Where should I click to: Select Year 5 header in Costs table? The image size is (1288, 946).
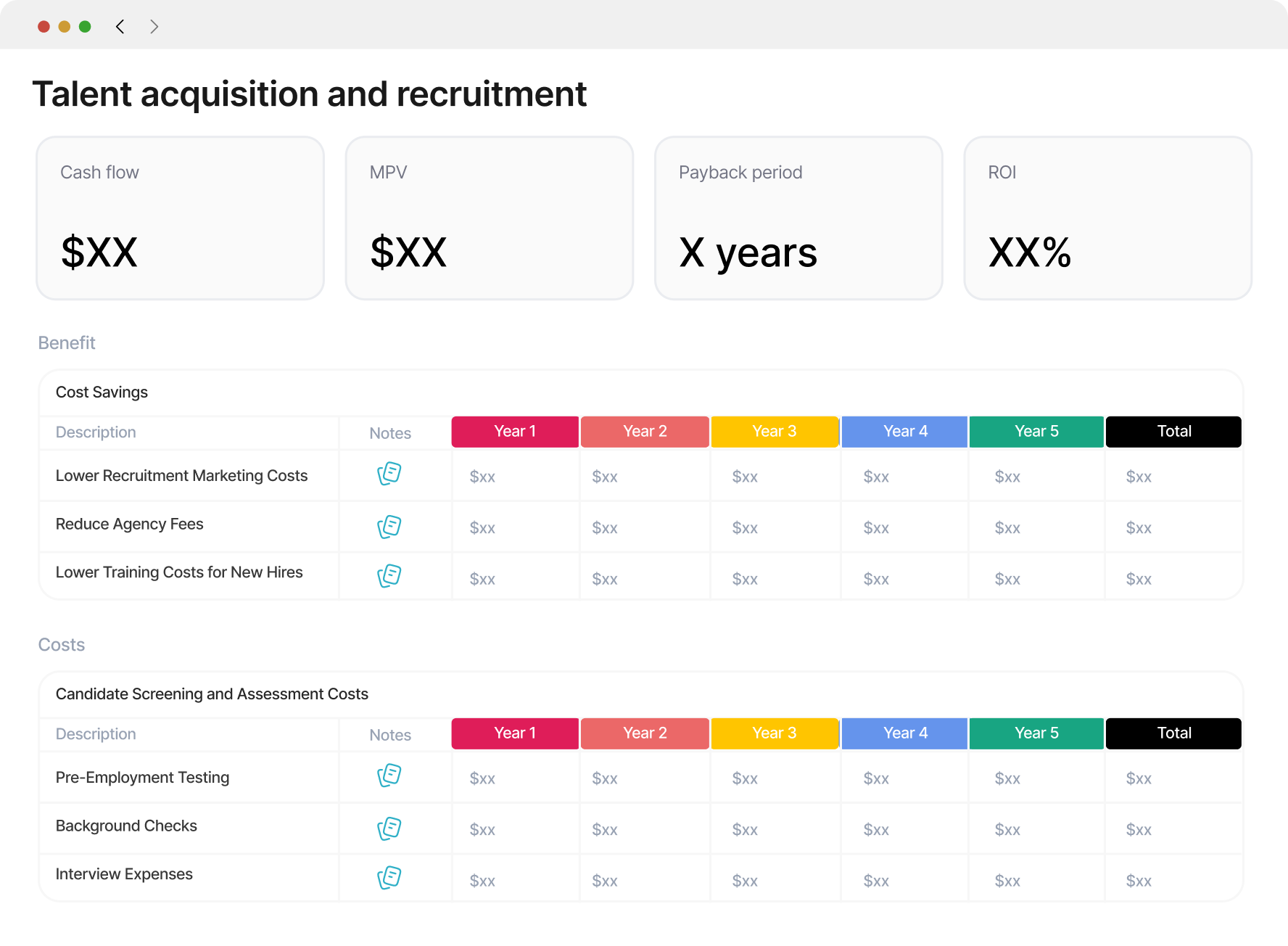pyautogui.click(x=1036, y=733)
